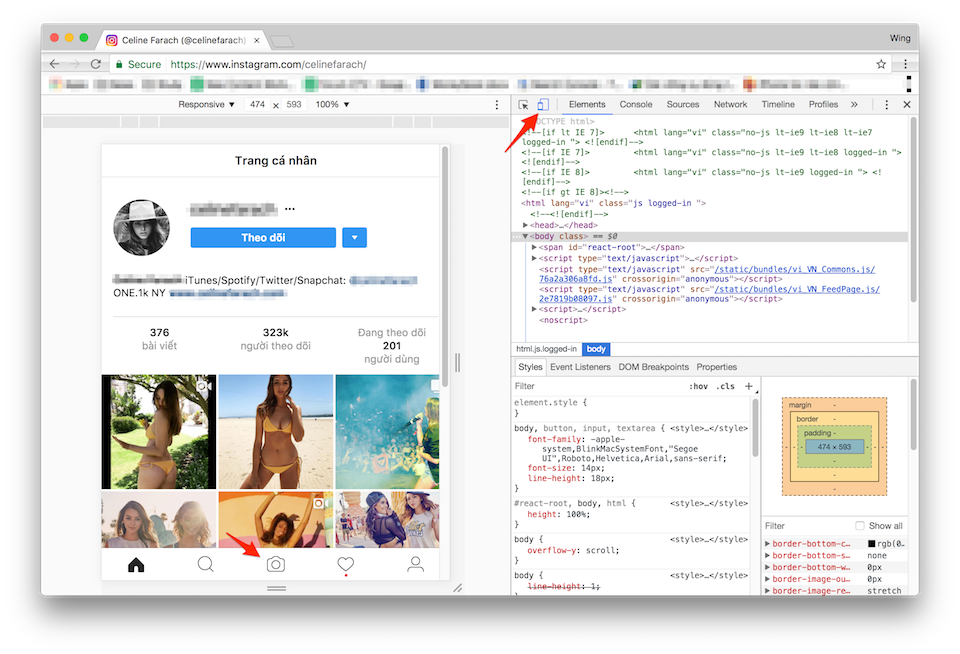The height and width of the screenshot is (654, 960).
Task: Select the Styles tab
Action: [x=530, y=367]
